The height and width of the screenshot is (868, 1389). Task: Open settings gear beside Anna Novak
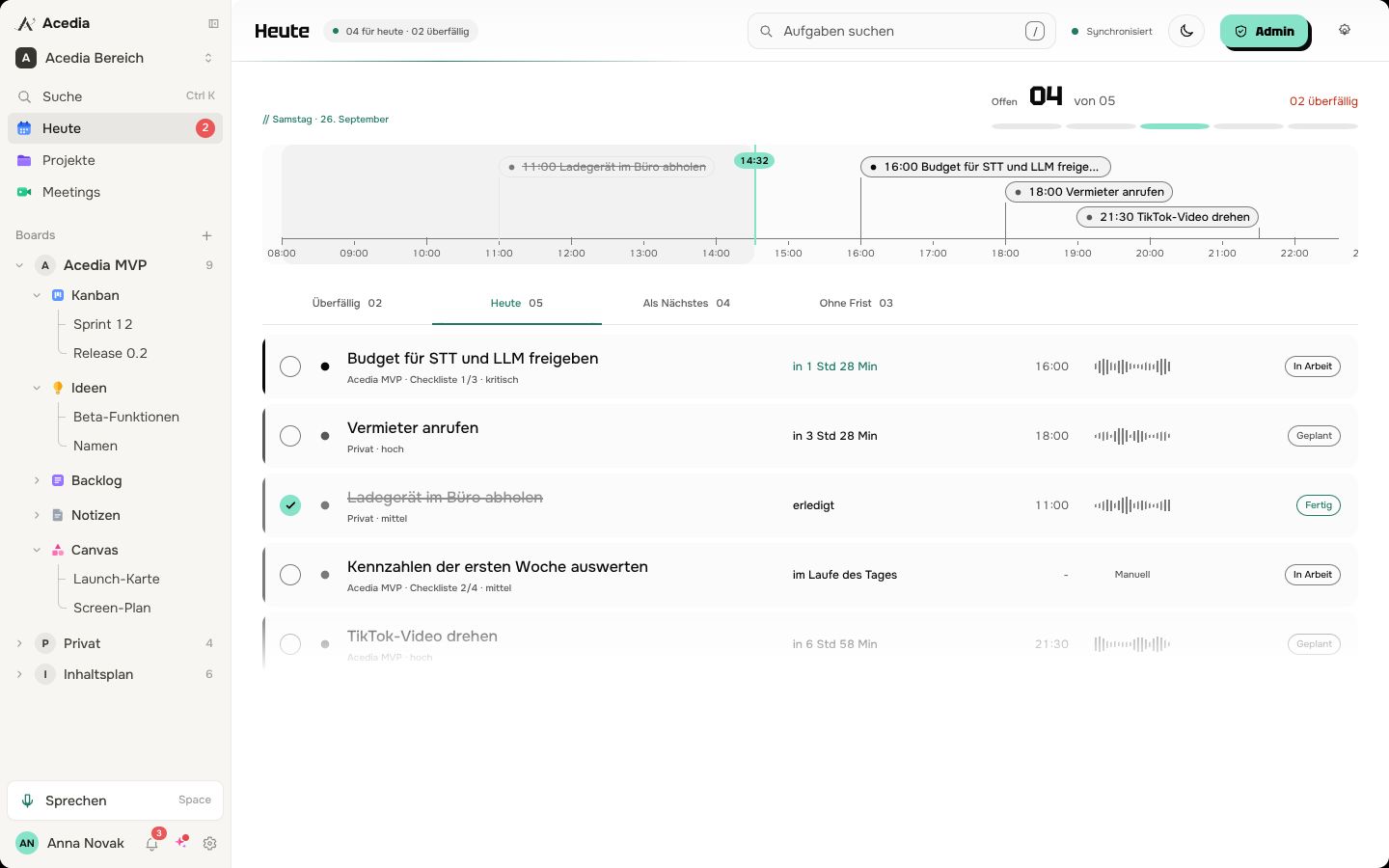209,843
